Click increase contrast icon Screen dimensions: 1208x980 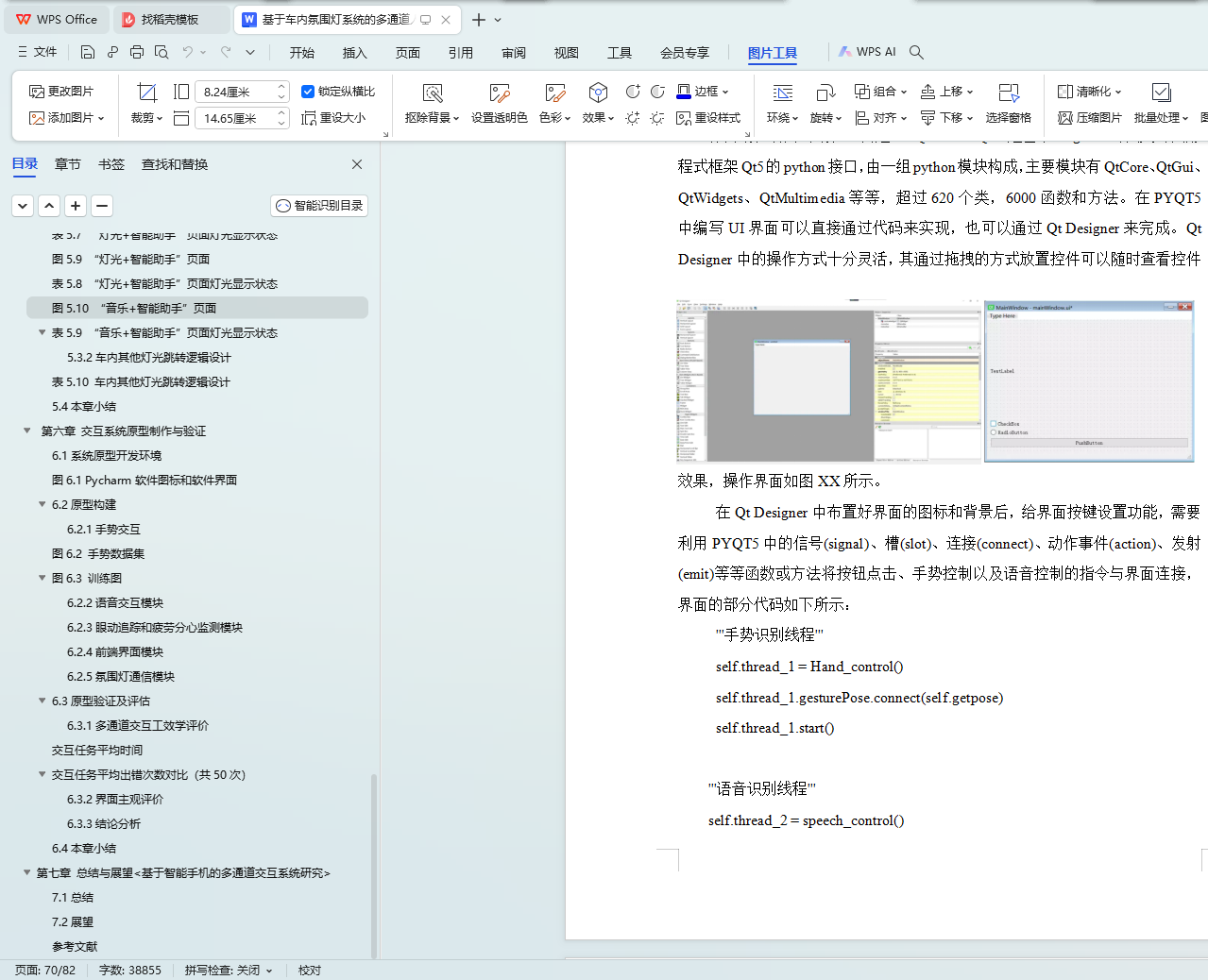coord(633,92)
